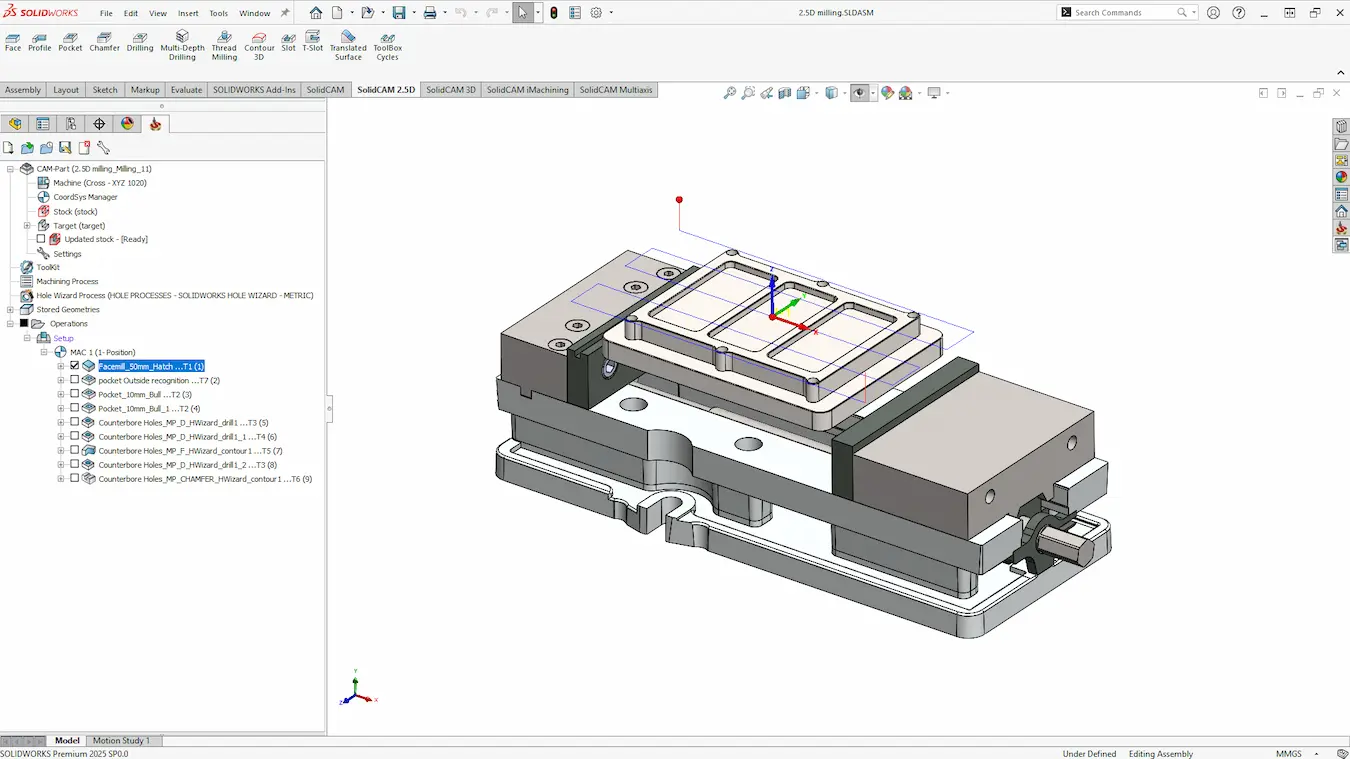Open the Insert menu
The image size is (1350, 759).
[x=188, y=13]
